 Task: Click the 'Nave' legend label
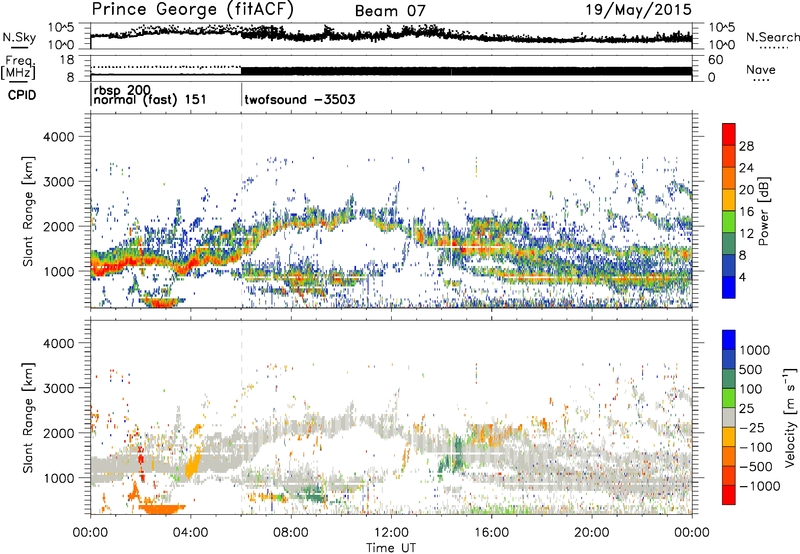(761, 69)
